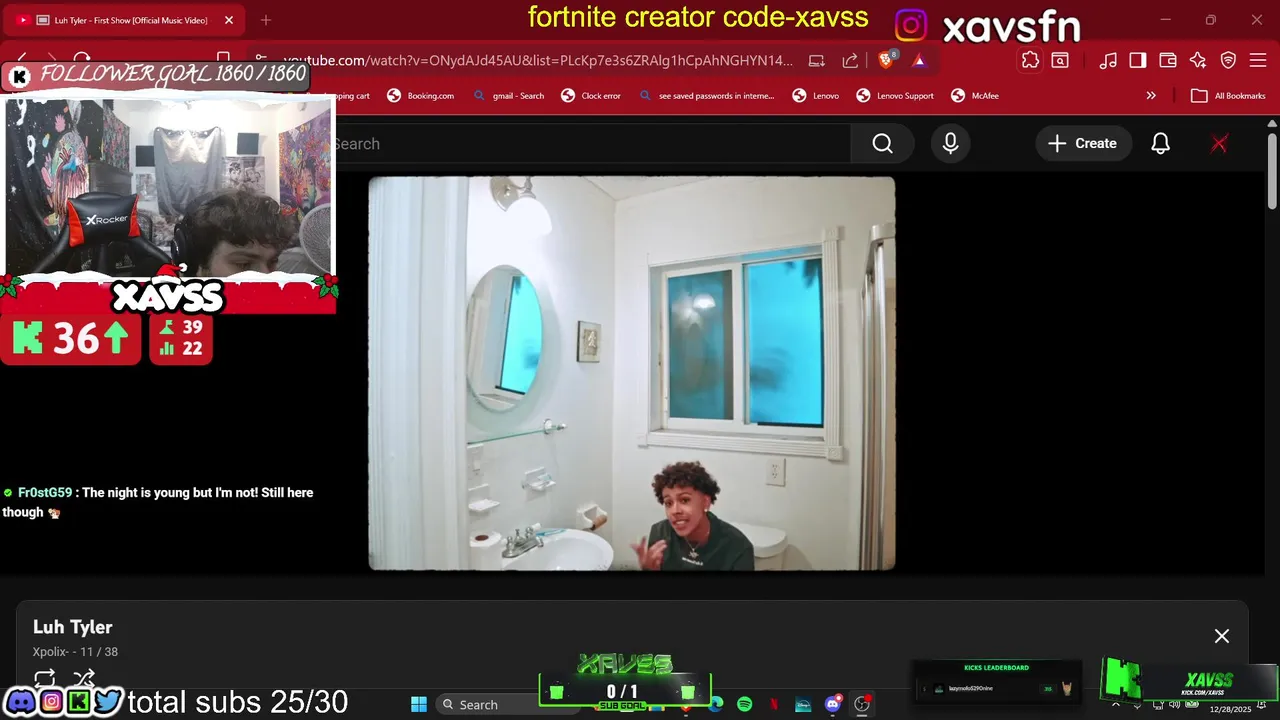Open YouTube notifications bell

pyautogui.click(x=1160, y=144)
